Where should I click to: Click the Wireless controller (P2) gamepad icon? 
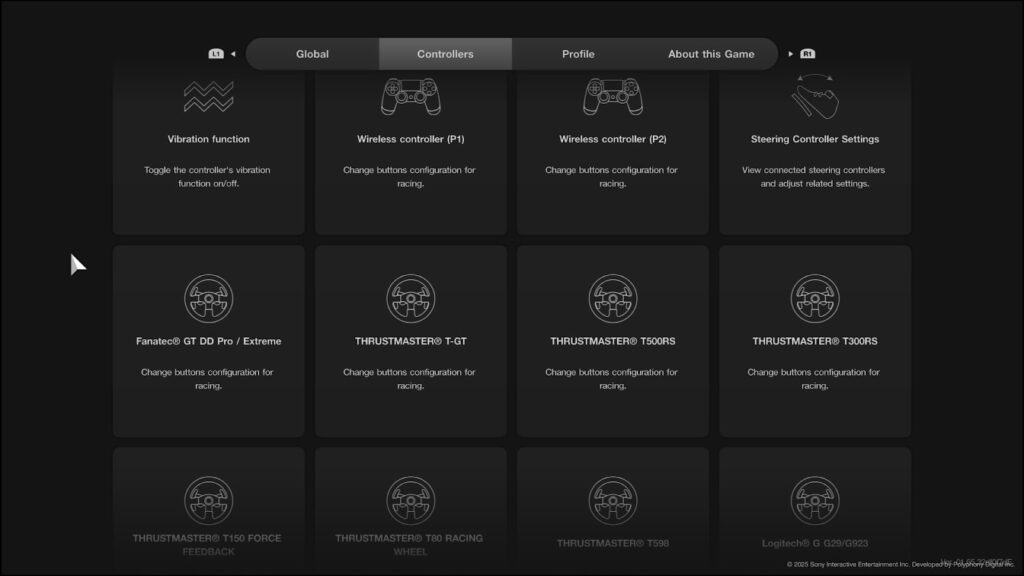(612, 97)
